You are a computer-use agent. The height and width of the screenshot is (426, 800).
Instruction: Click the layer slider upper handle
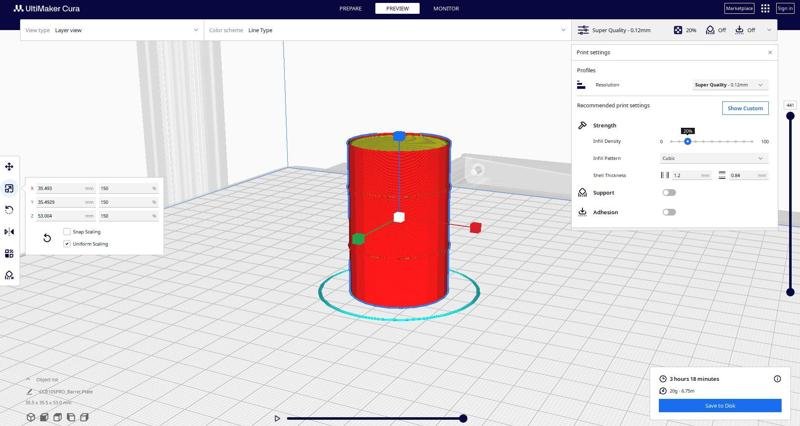click(790, 116)
